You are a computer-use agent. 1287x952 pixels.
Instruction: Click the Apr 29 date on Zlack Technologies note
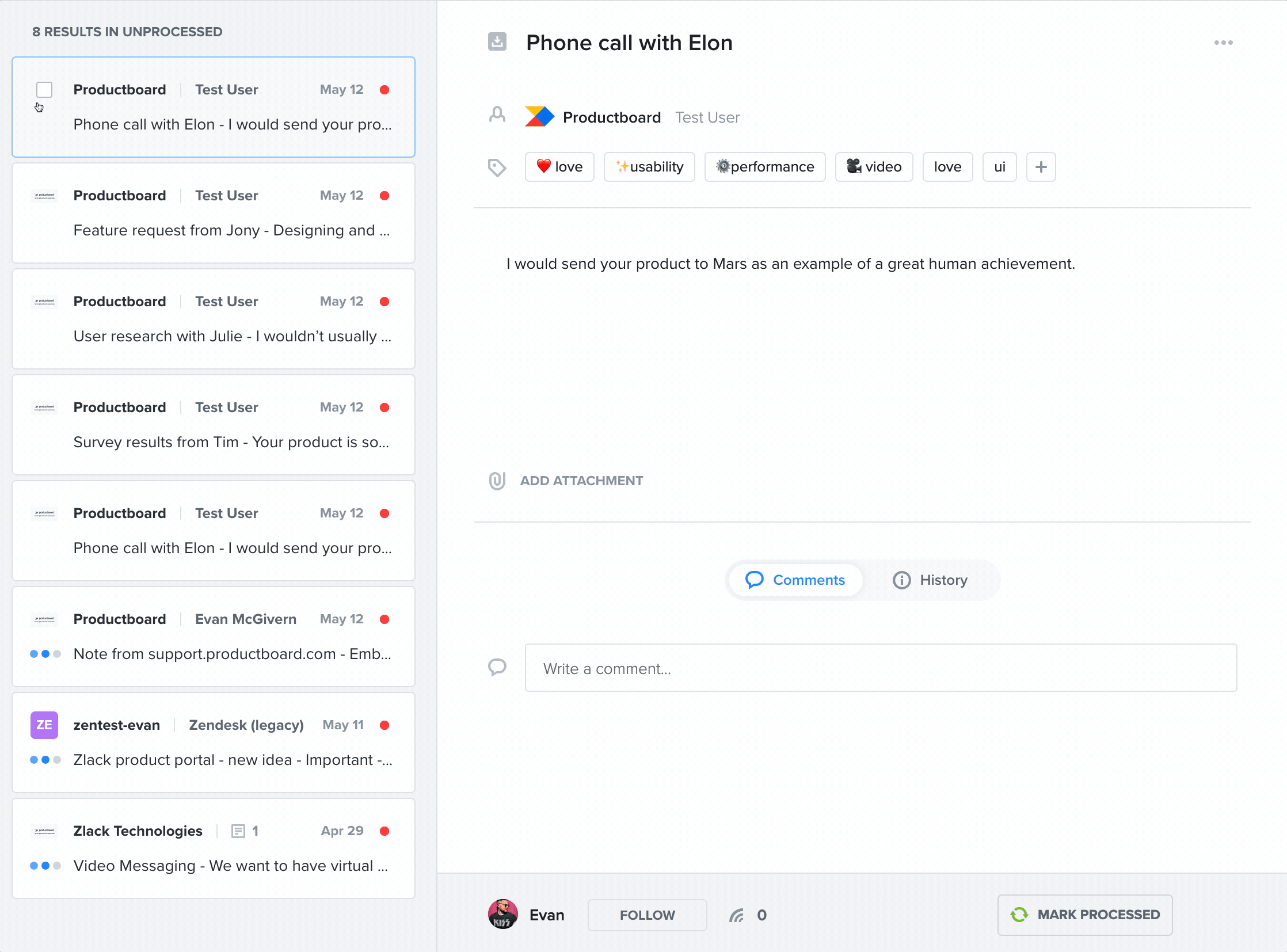pos(342,831)
